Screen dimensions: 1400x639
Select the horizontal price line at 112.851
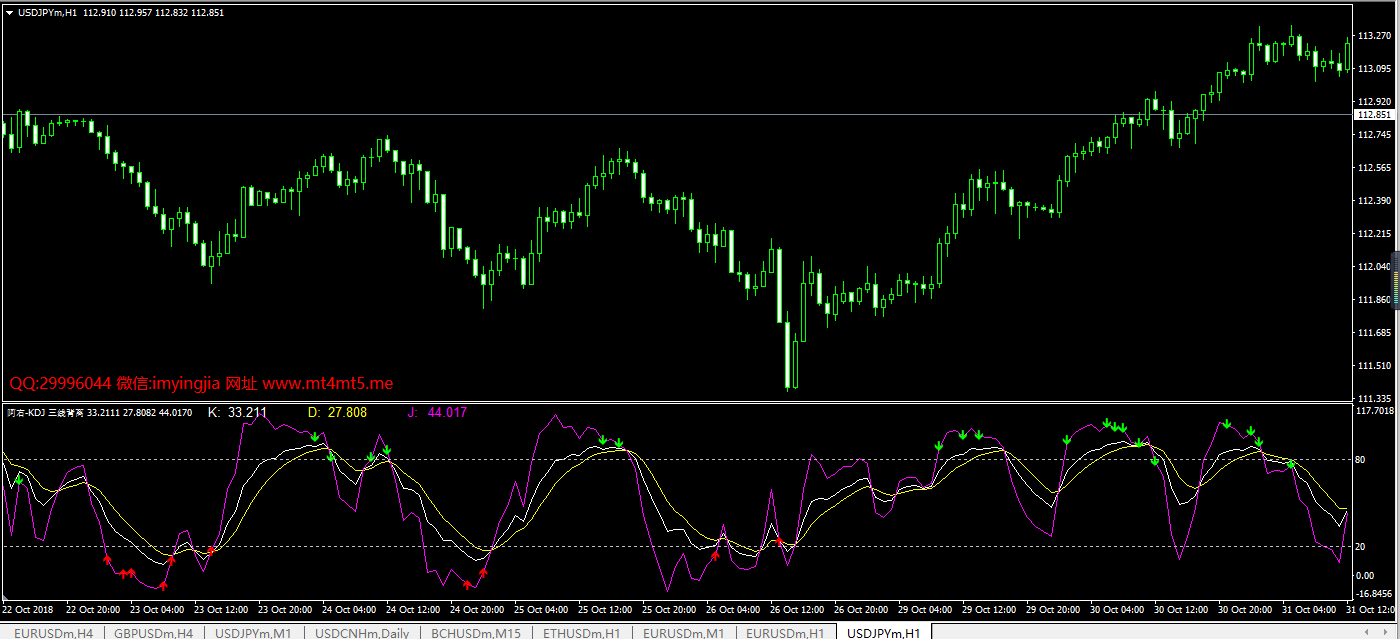pyautogui.click(x=676, y=114)
